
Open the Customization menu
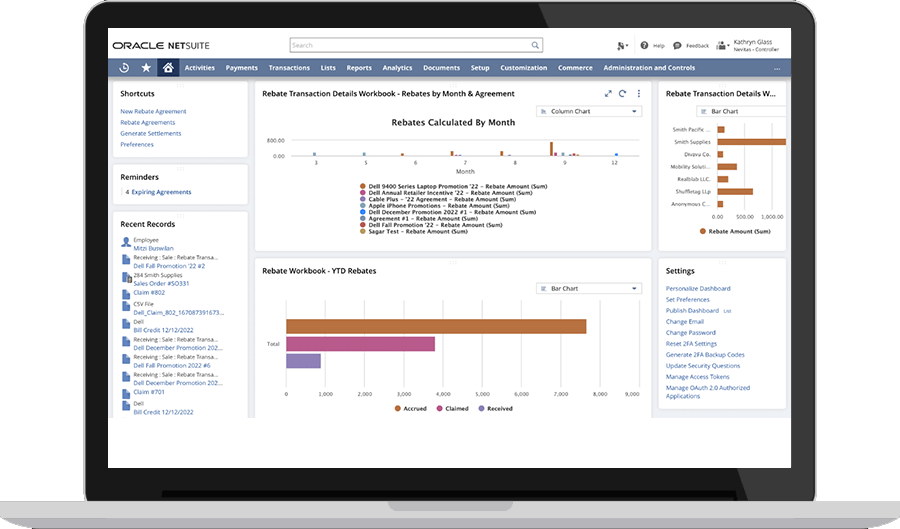[523, 68]
